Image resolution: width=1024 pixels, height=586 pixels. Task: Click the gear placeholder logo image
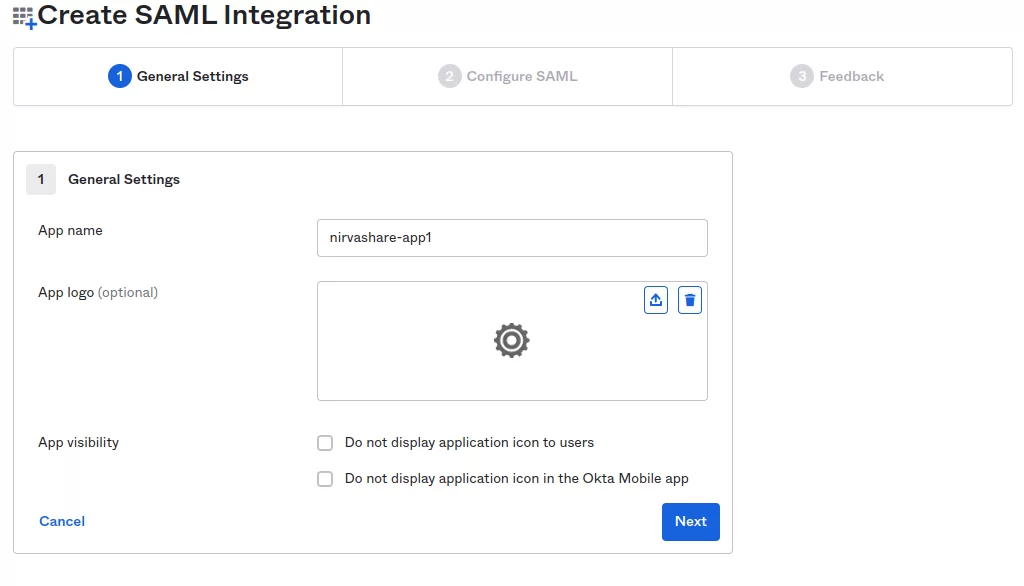512,340
